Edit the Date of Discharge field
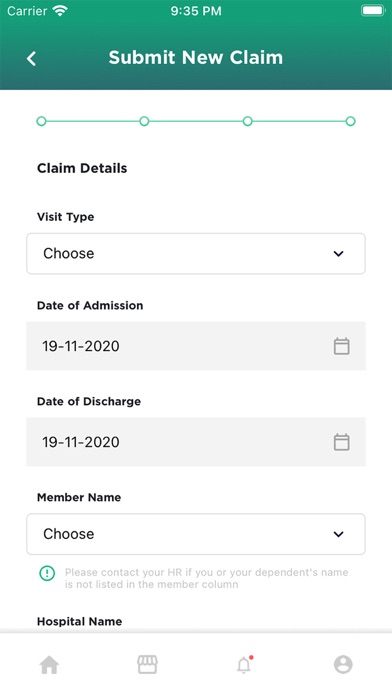392x696 pixels. click(196, 442)
